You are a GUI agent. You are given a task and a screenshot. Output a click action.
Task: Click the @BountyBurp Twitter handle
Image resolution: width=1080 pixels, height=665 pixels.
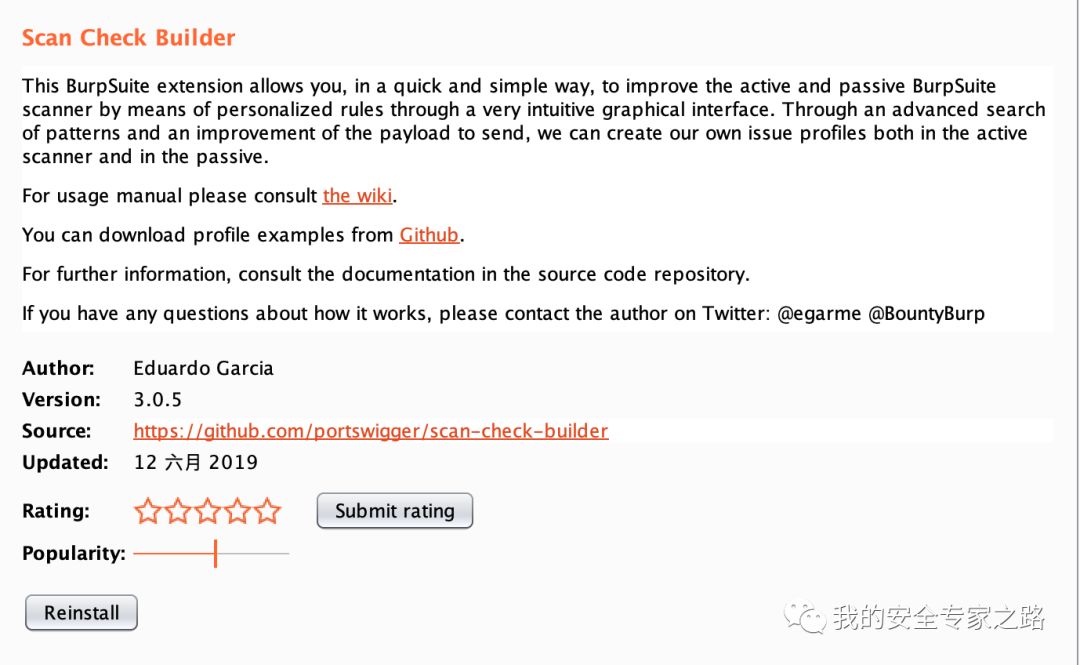point(926,313)
